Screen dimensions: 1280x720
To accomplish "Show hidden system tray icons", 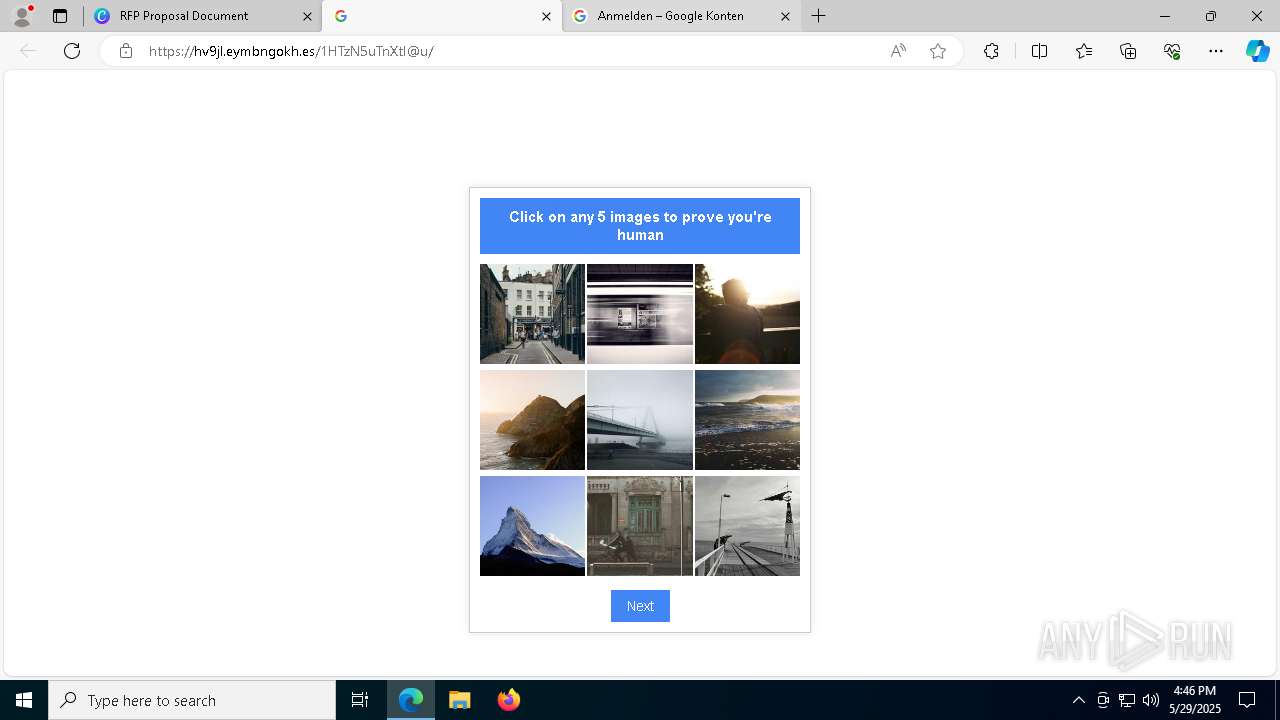I will [1078, 700].
